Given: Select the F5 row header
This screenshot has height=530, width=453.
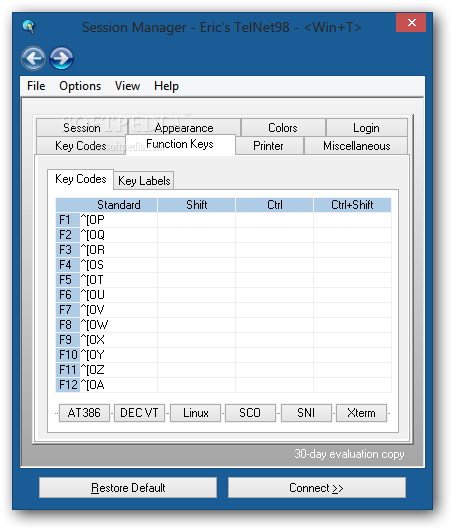Looking at the screenshot, I should (x=68, y=280).
